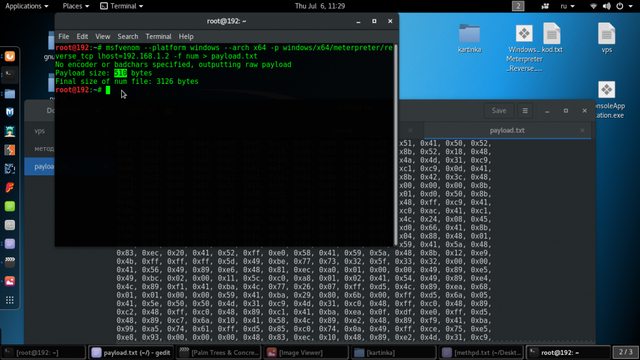
Task: Open gedit hamburger menu button
Action: (525, 111)
